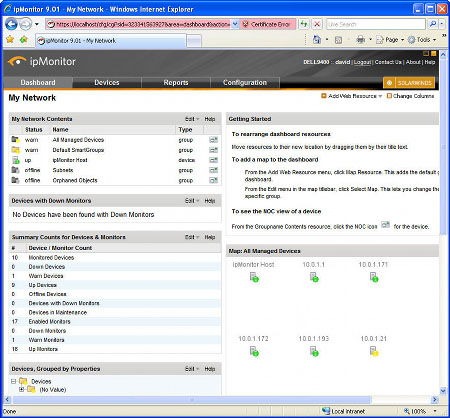Open the Add Web Resource dropdown
The height and width of the screenshot is (418, 450).
[352, 96]
